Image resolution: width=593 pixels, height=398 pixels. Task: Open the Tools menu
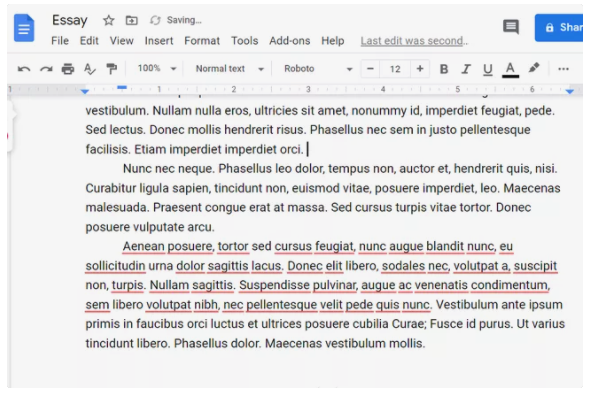click(245, 41)
